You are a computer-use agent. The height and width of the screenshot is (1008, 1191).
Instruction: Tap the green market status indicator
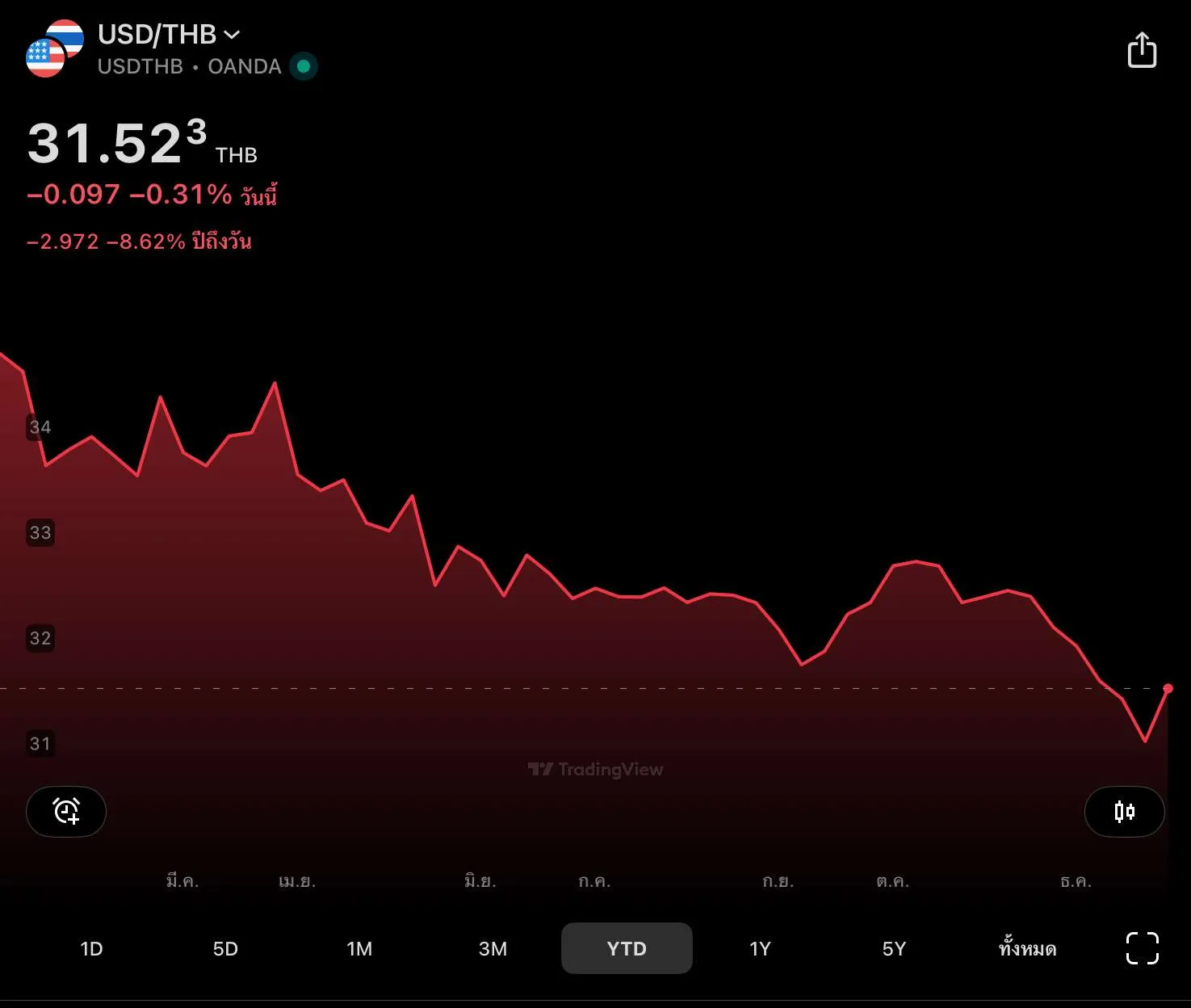304,66
